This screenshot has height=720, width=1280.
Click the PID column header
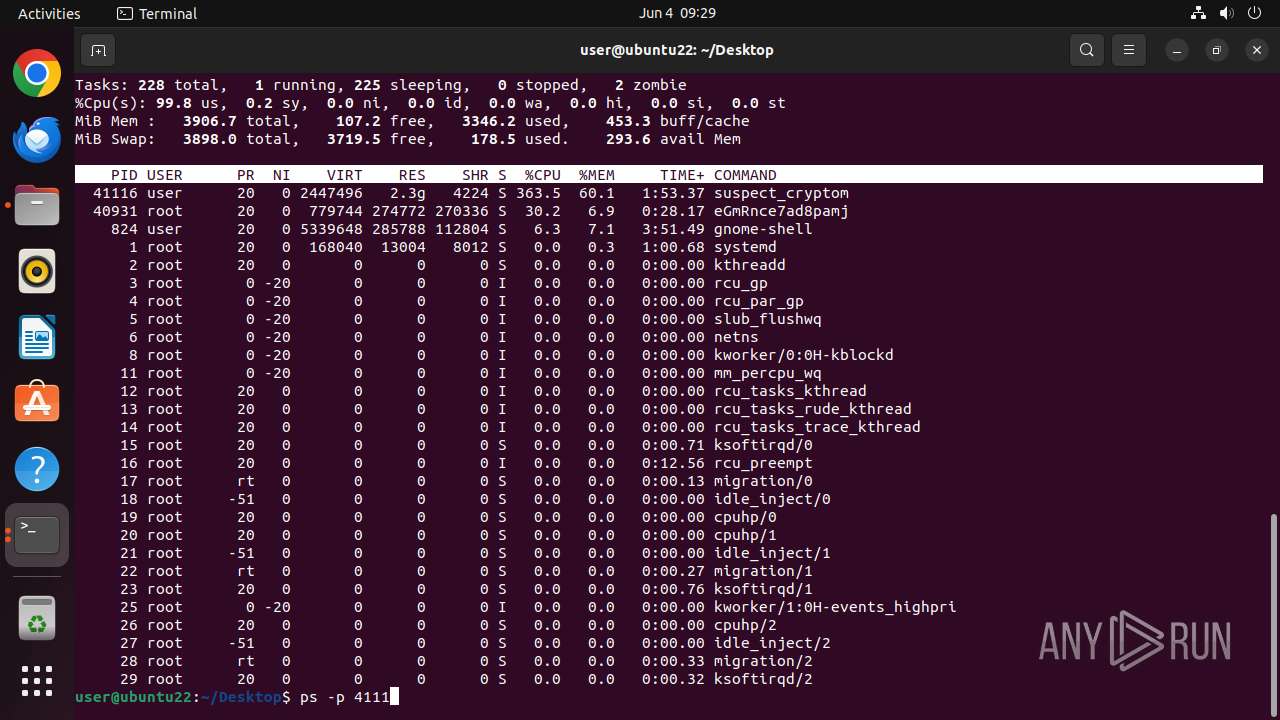point(124,175)
